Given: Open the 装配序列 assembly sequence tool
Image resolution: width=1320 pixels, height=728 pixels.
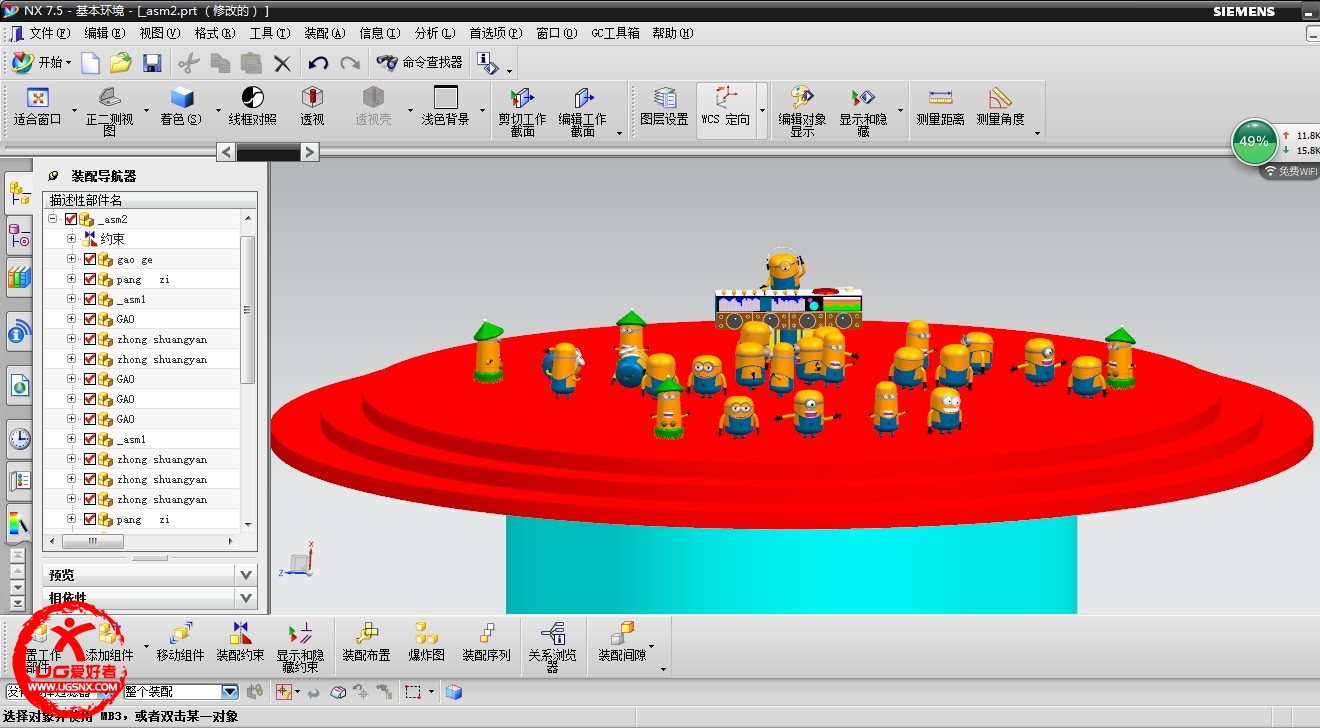Looking at the screenshot, I should click(x=486, y=642).
